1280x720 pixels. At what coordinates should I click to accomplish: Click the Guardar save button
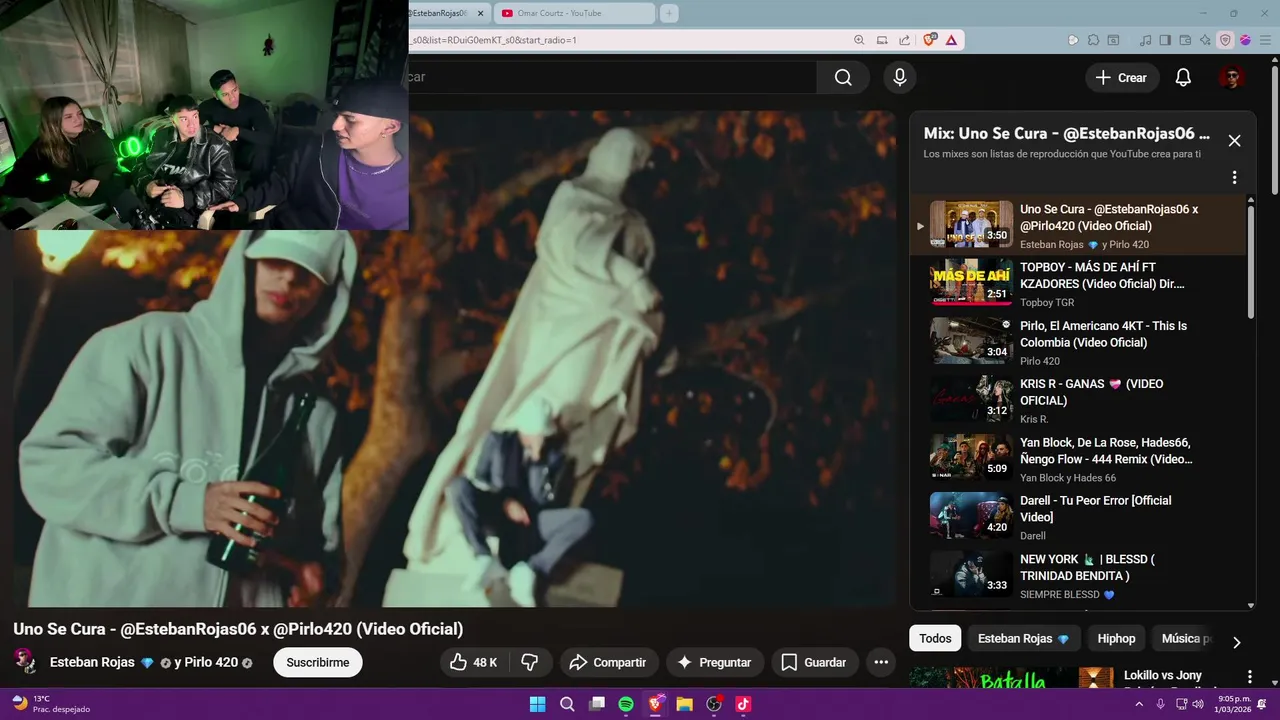[x=814, y=662]
